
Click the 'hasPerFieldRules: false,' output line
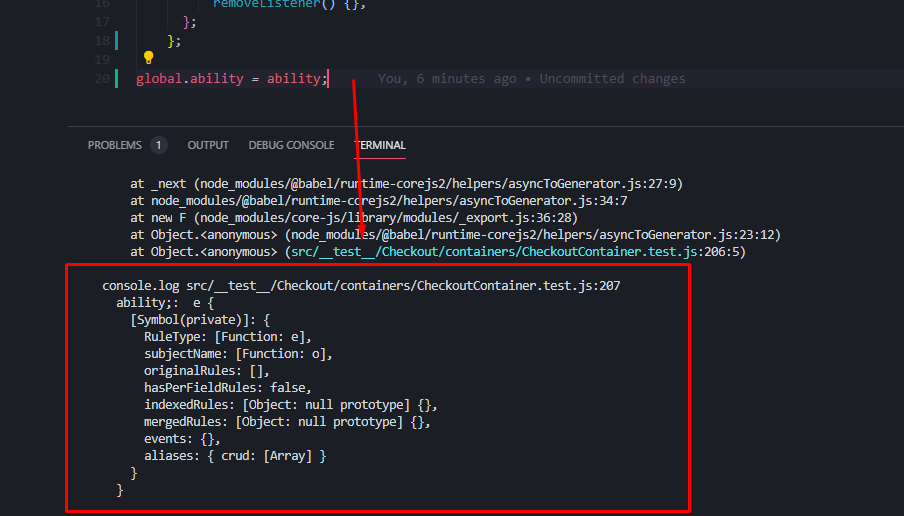click(x=228, y=388)
